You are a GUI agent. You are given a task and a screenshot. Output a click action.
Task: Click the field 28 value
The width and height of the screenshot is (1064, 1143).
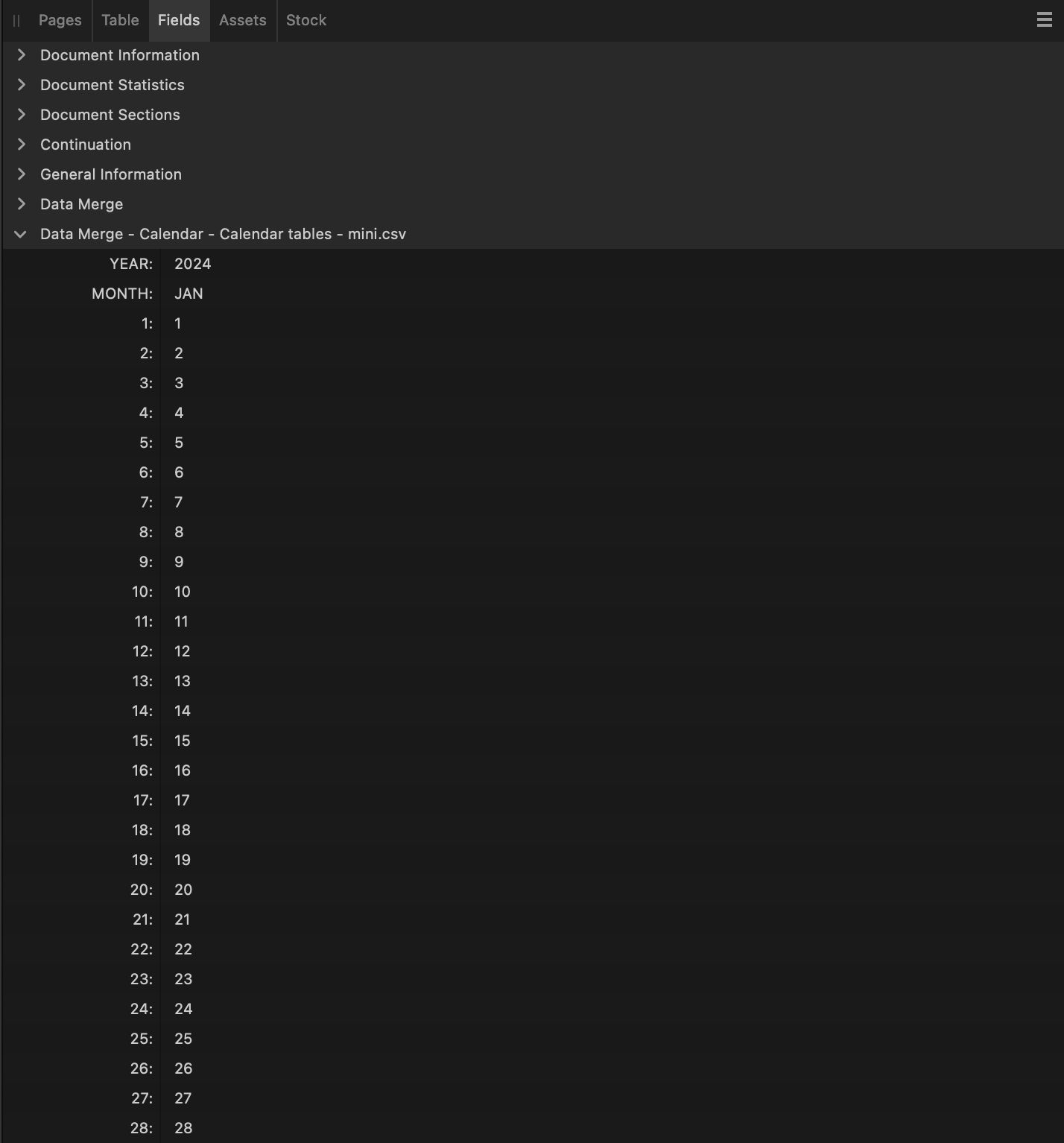coord(183,1128)
